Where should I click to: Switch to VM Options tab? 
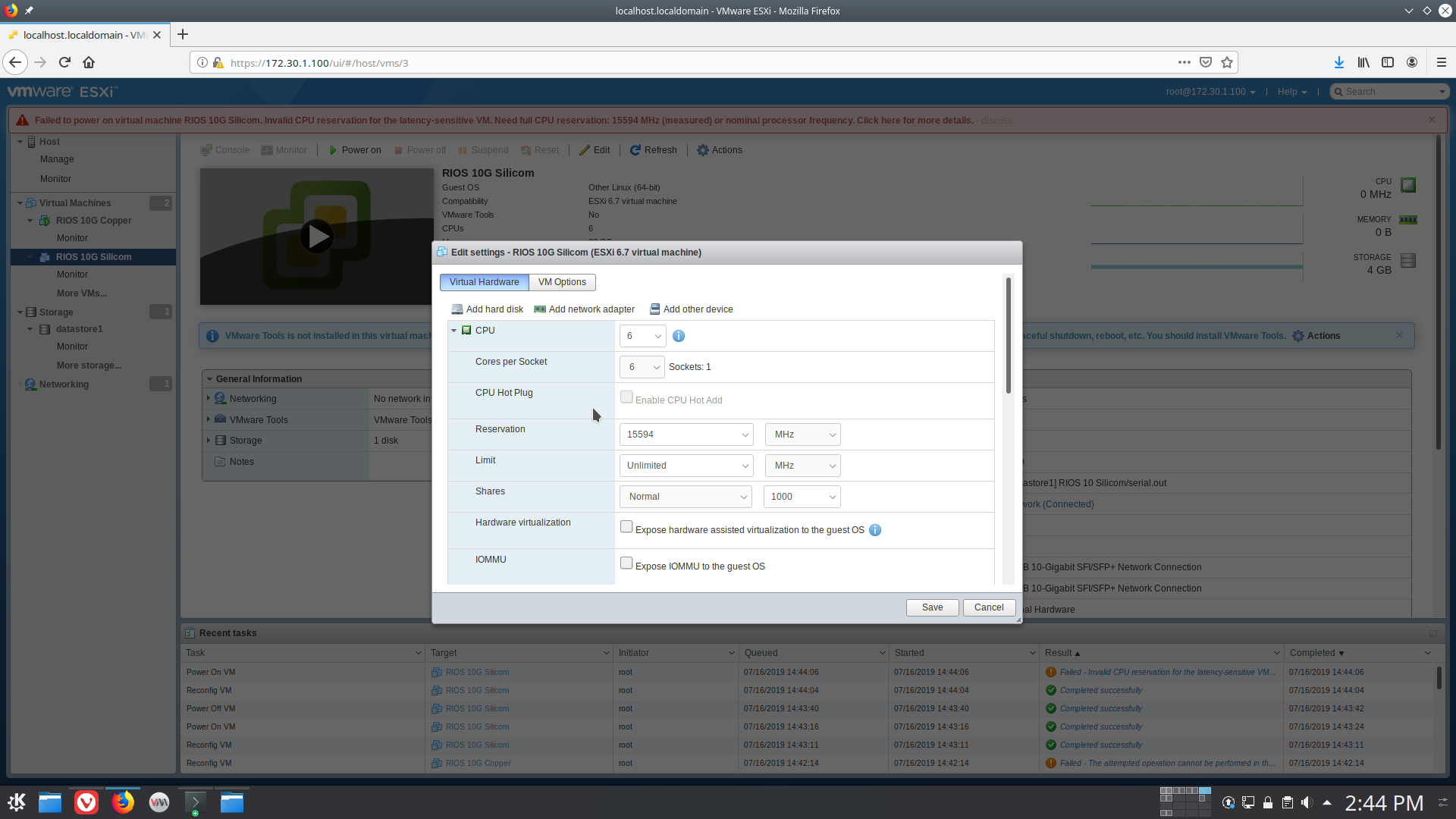coord(562,282)
